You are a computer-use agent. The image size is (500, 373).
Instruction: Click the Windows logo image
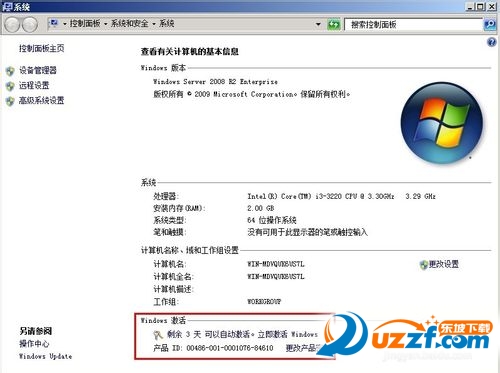coord(442,123)
